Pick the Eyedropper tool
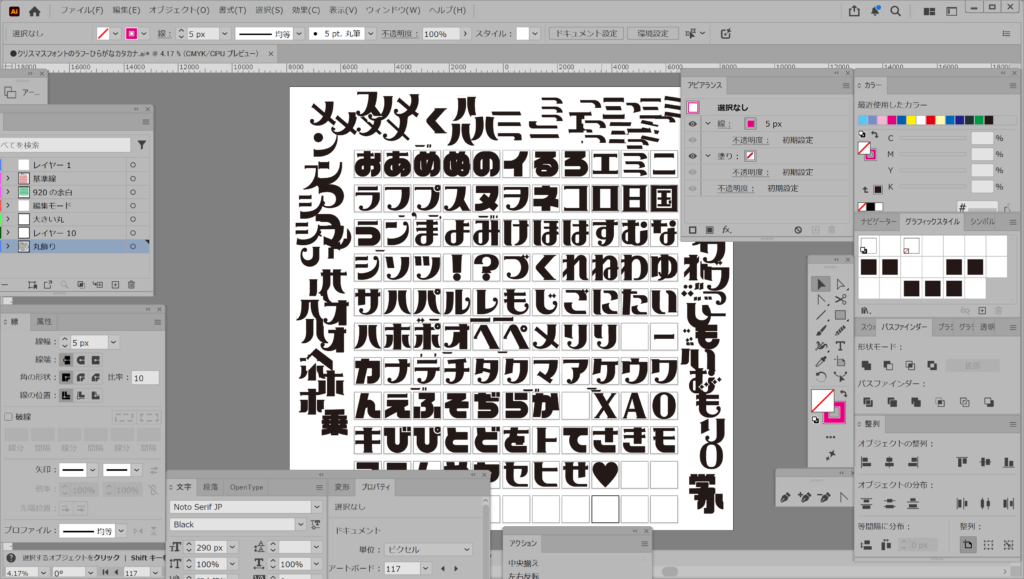This screenshot has width=1024, height=579. 821,360
